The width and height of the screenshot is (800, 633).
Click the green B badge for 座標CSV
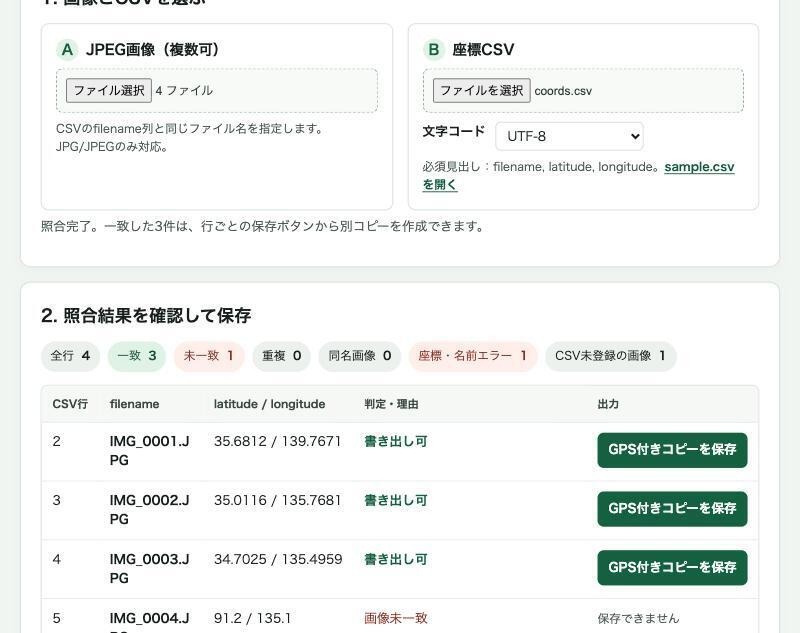(x=434, y=50)
